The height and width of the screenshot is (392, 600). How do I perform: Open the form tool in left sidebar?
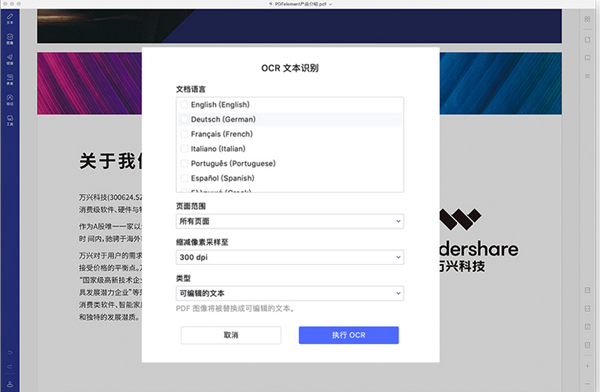10,79
